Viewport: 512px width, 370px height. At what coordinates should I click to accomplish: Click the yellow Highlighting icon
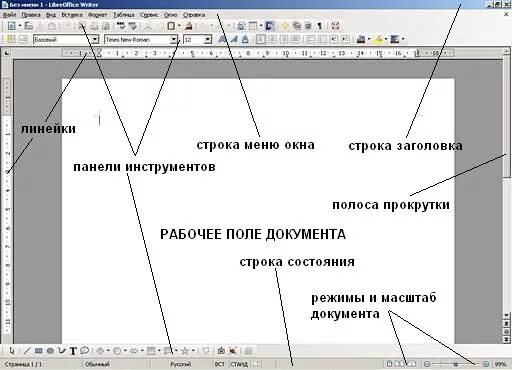tap(378, 39)
